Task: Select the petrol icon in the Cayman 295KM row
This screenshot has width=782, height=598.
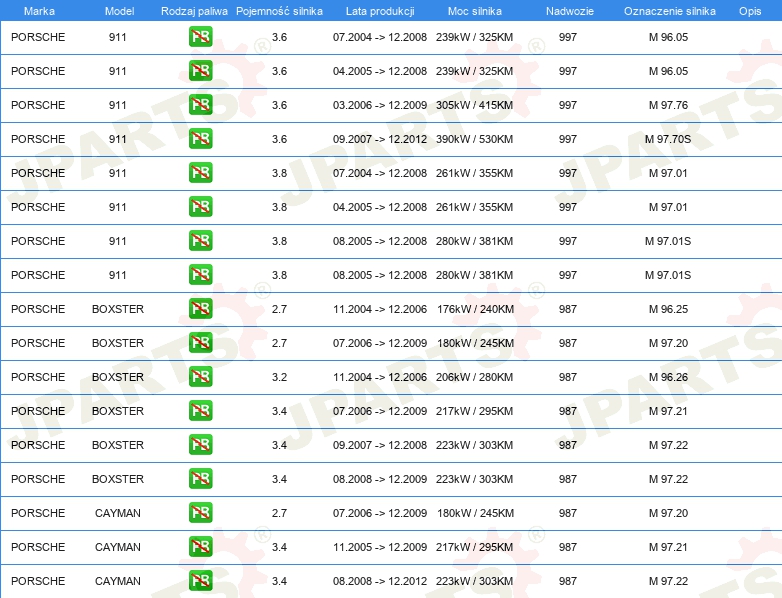Action: (x=200, y=547)
